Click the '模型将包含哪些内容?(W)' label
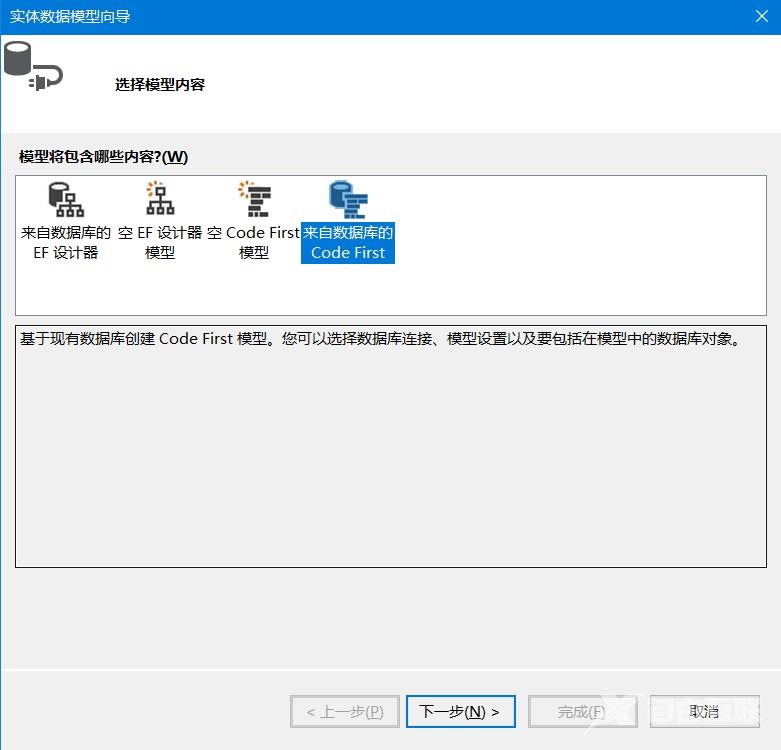Image resolution: width=781 pixels, height=750 pixels. (103, 157)
